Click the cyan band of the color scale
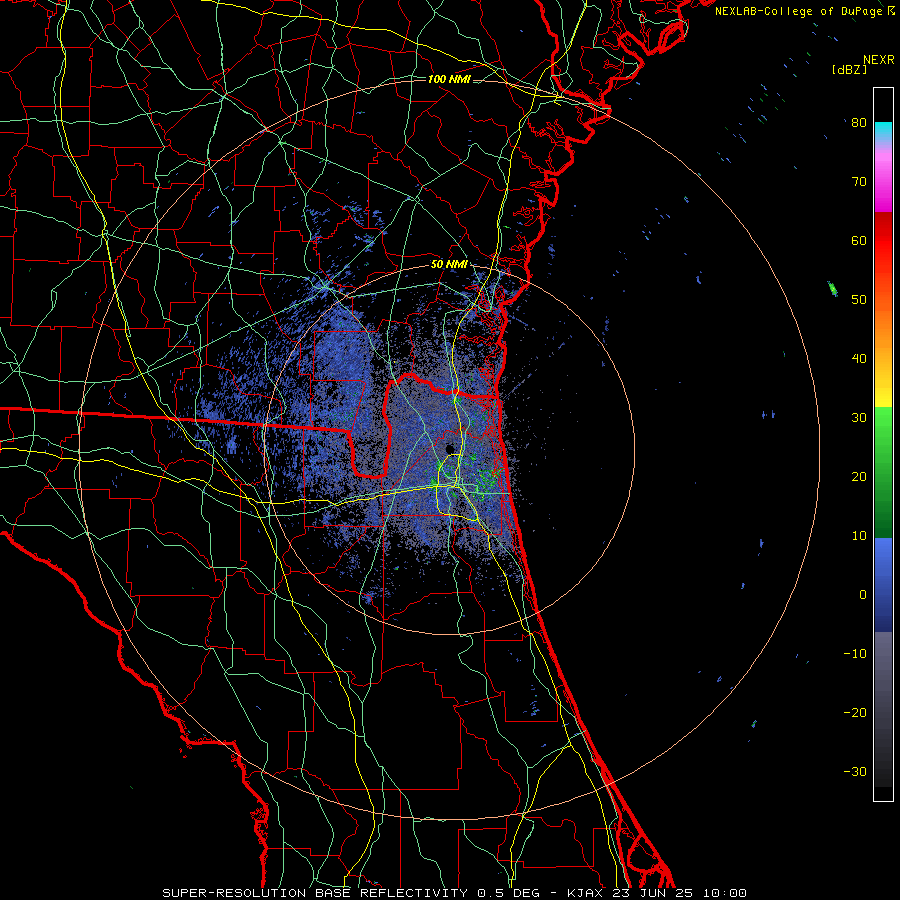The image size is (900, 900). [883, 131]
